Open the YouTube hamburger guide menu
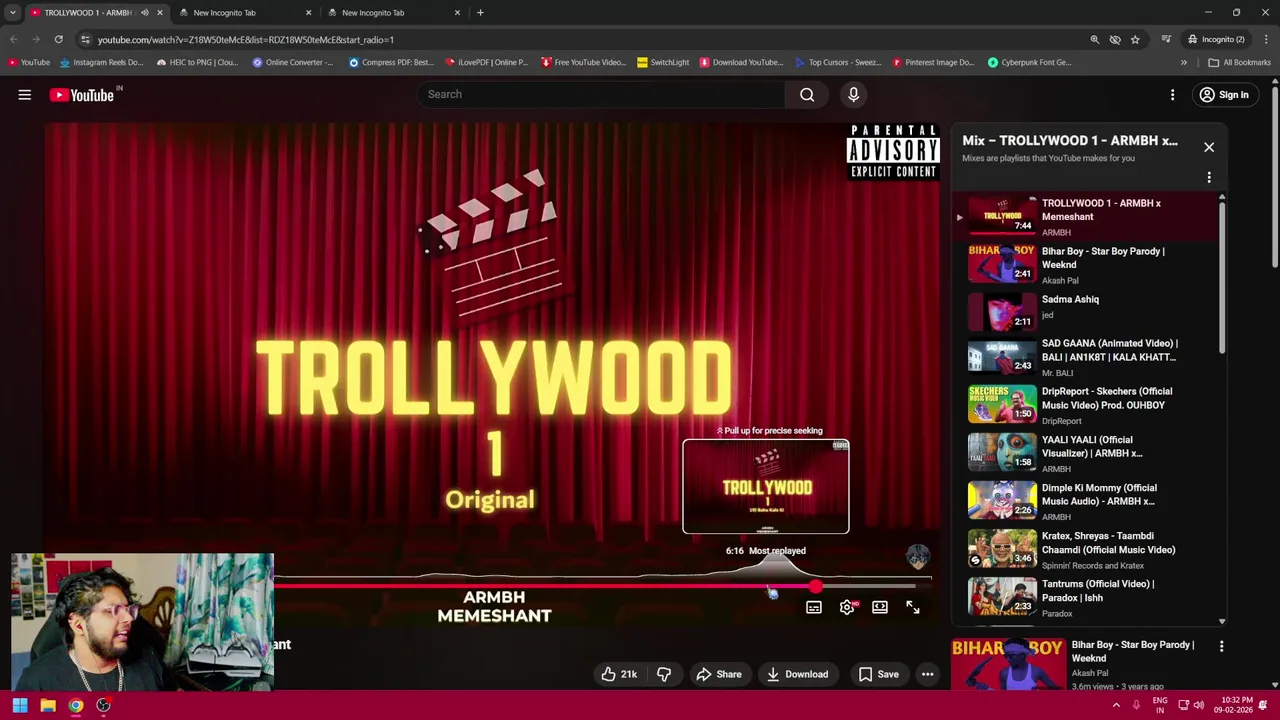Screen dimensions: 1280x720 [x=24, y=95]
